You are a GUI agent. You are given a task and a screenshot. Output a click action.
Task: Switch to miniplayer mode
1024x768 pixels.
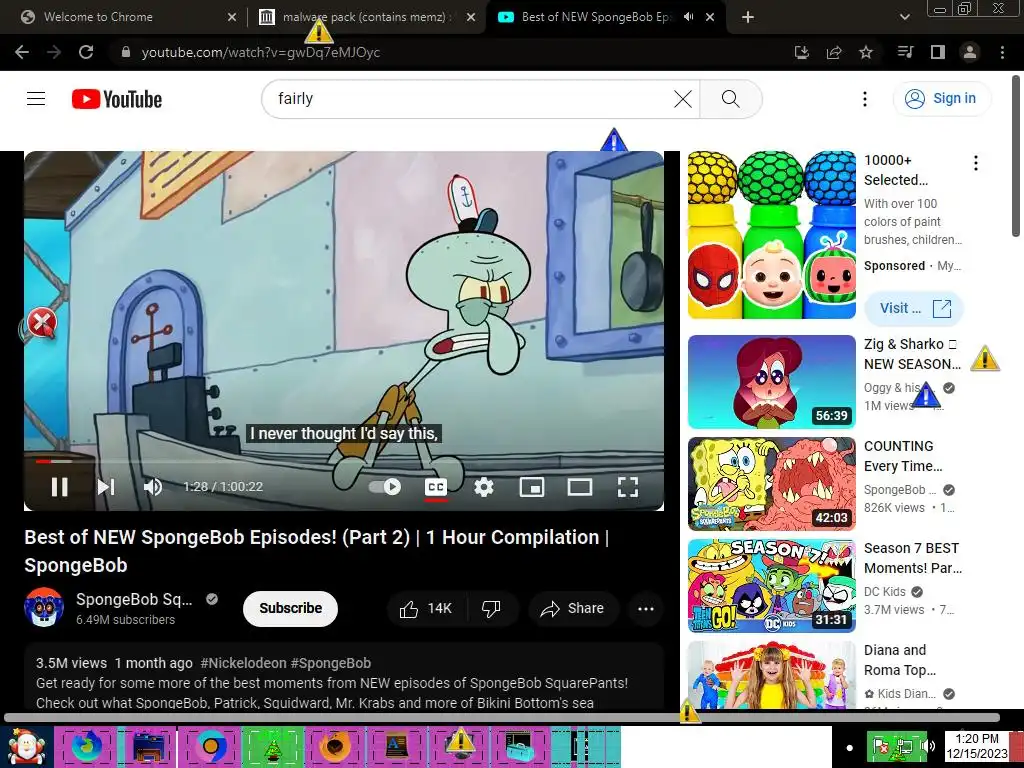(x=532, y=487)
